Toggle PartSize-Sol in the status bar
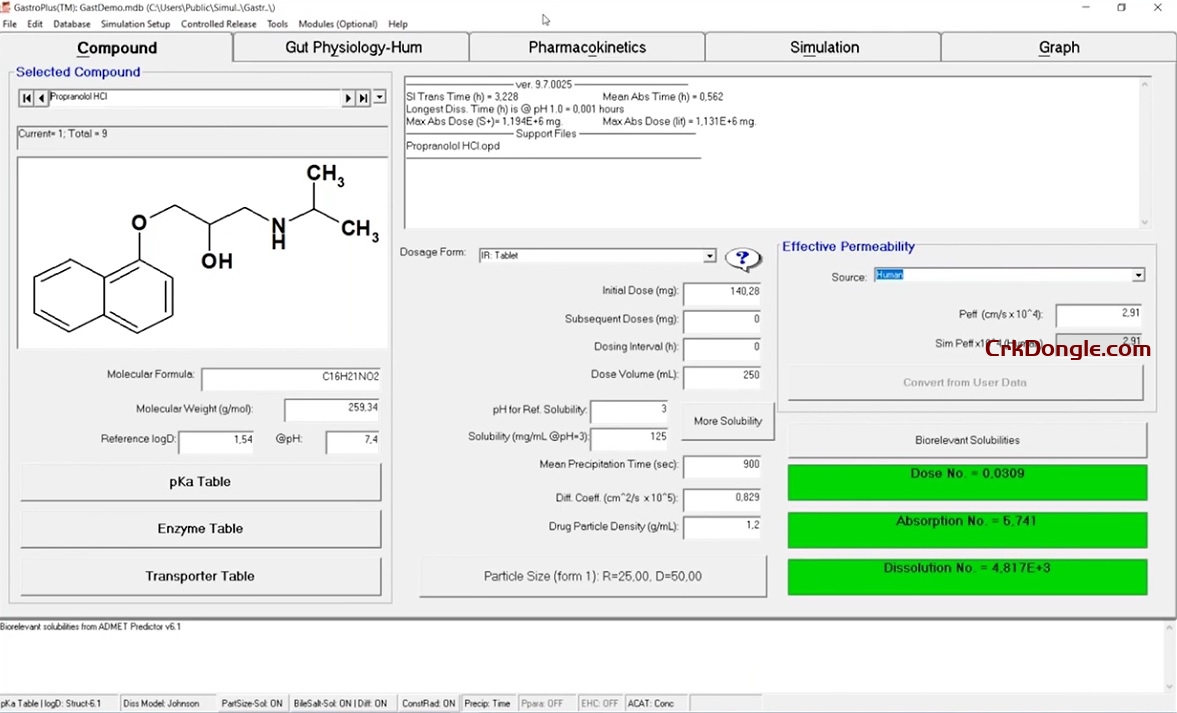1177x713 pixels. point(251,703)
